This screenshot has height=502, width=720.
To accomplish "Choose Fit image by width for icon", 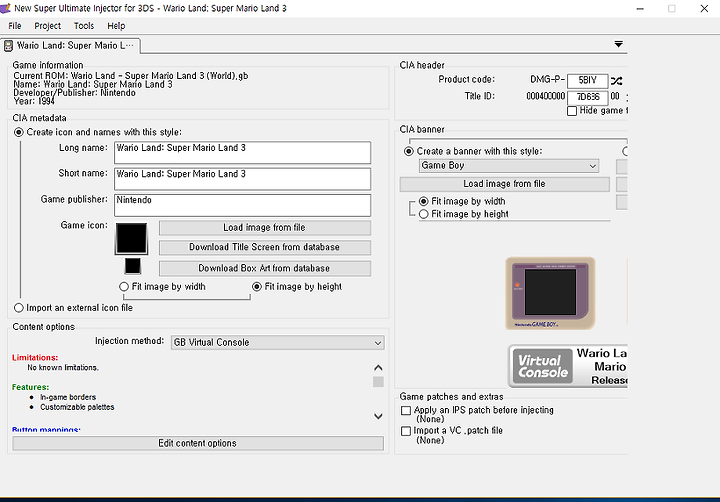I will [162, 287].
